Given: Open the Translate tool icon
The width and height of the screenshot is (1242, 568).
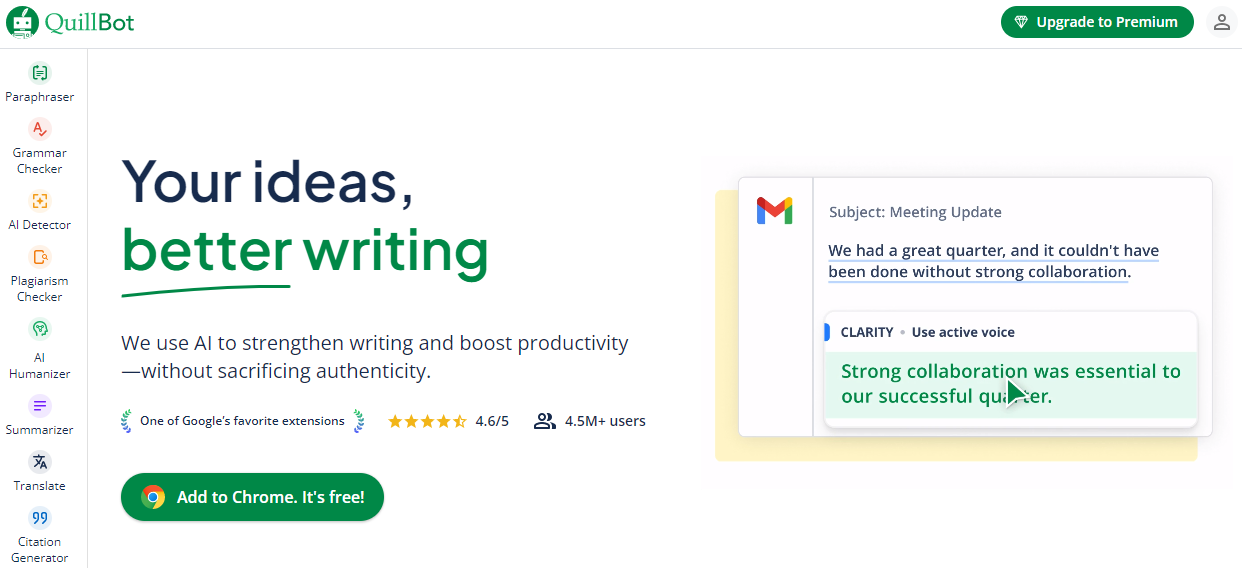Looking at the screenshot, I should point(40,462).
